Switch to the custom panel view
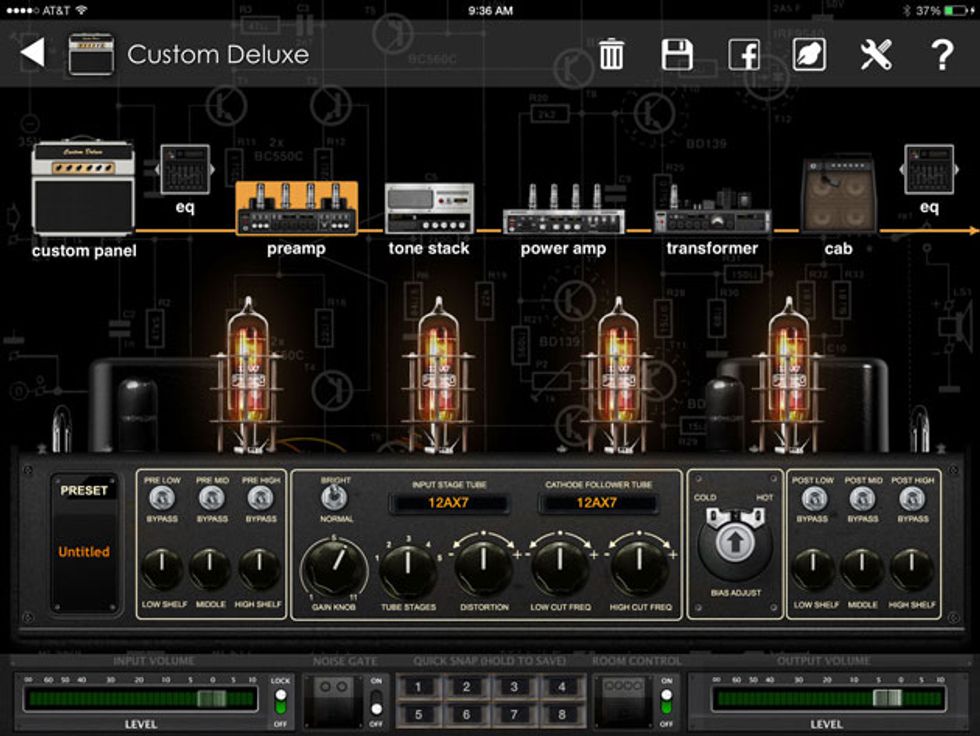 pyautogui.click(x=83, y=185)
